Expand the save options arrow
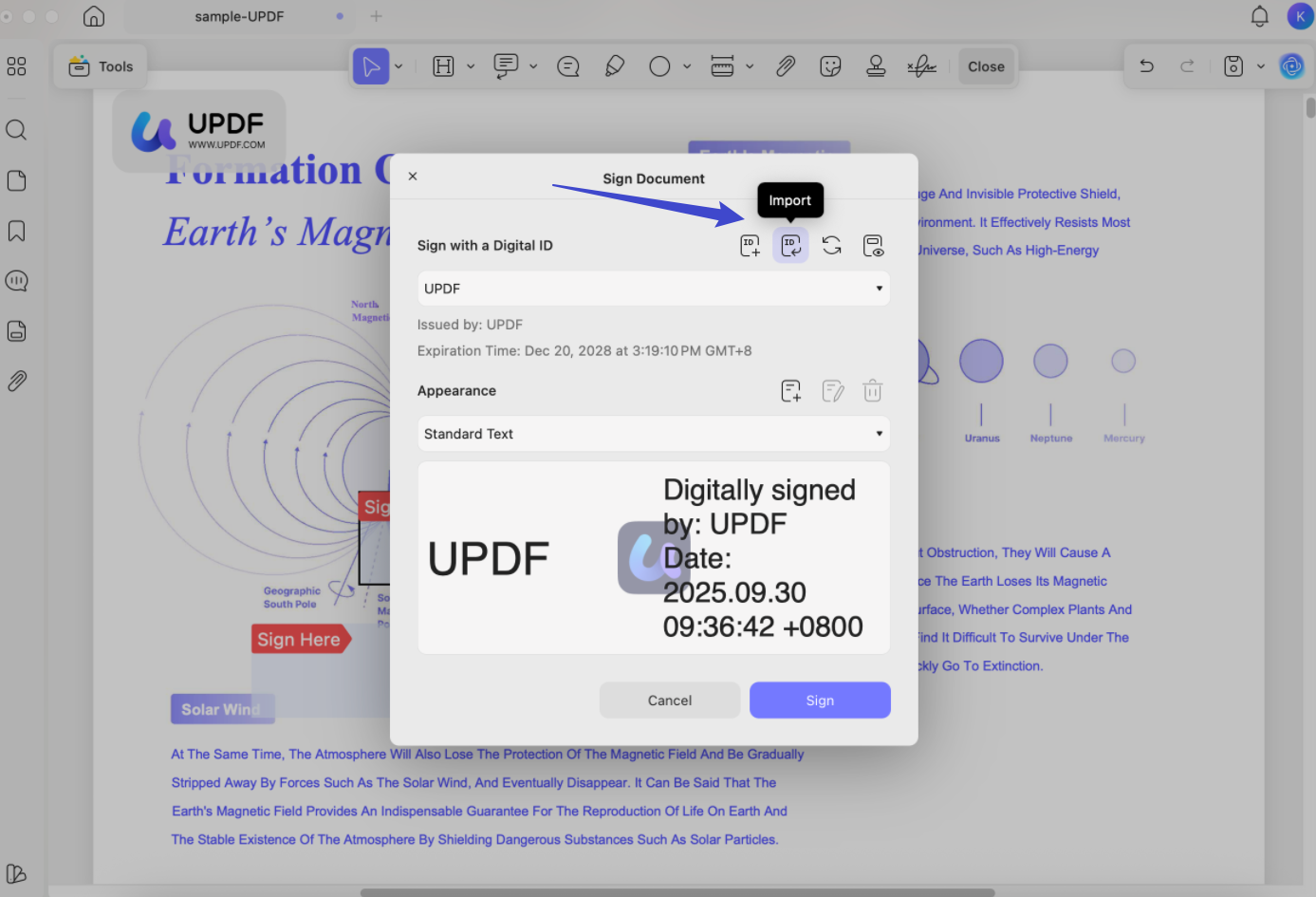Screen dimensions: 1316x897 pyautogui.click(x=1261, y=66)
